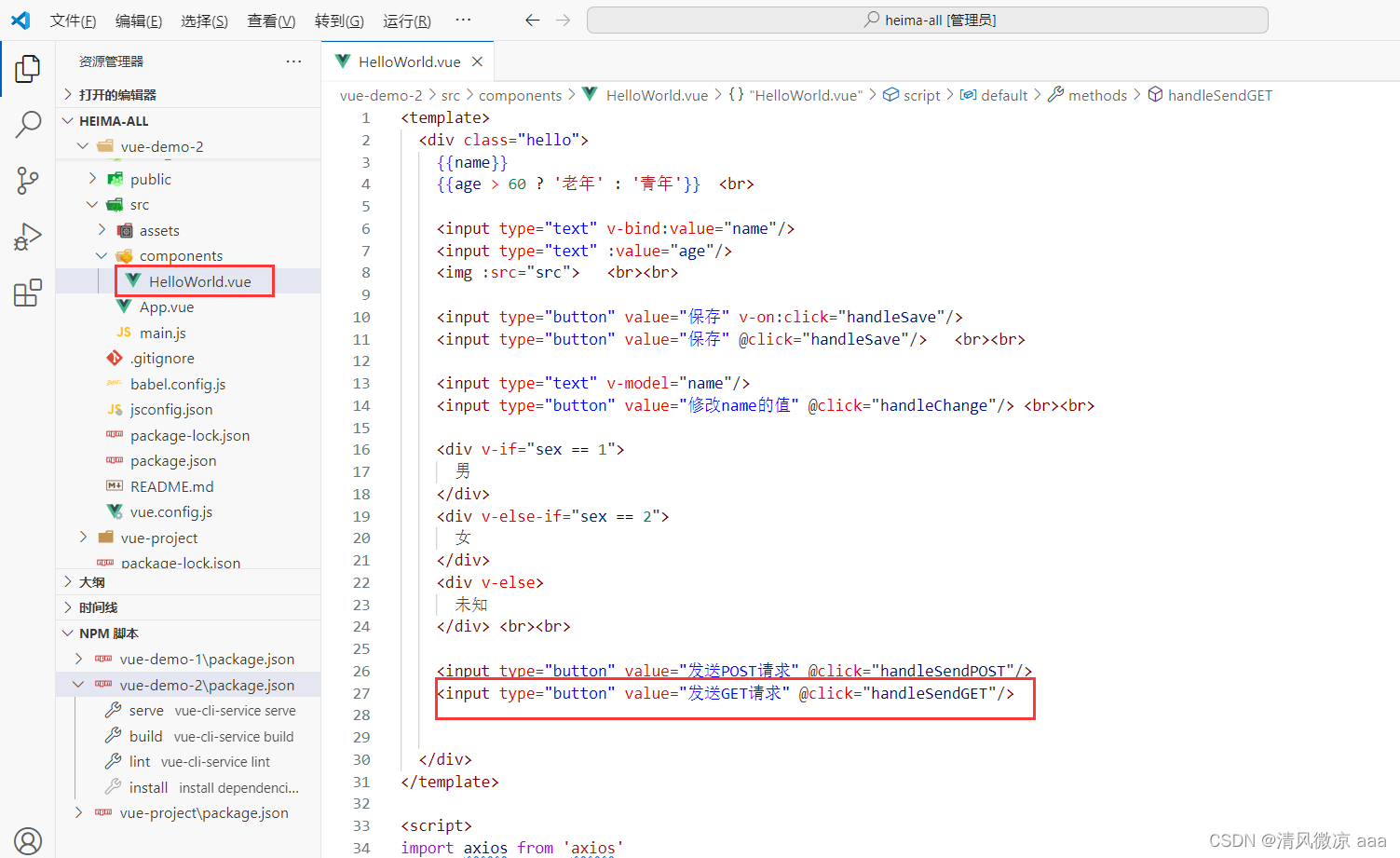The width and height of the screenshot is (1400, 858).
Task: Click script in the breadcrumb
Action: pos(912,95)
